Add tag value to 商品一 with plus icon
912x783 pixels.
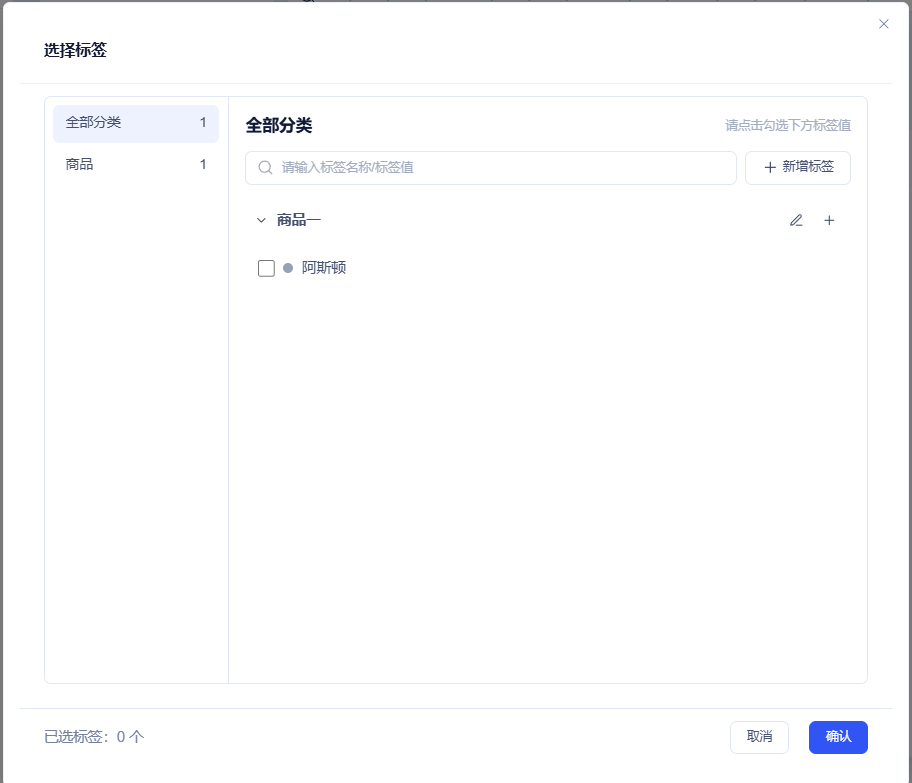click(829, 220)
